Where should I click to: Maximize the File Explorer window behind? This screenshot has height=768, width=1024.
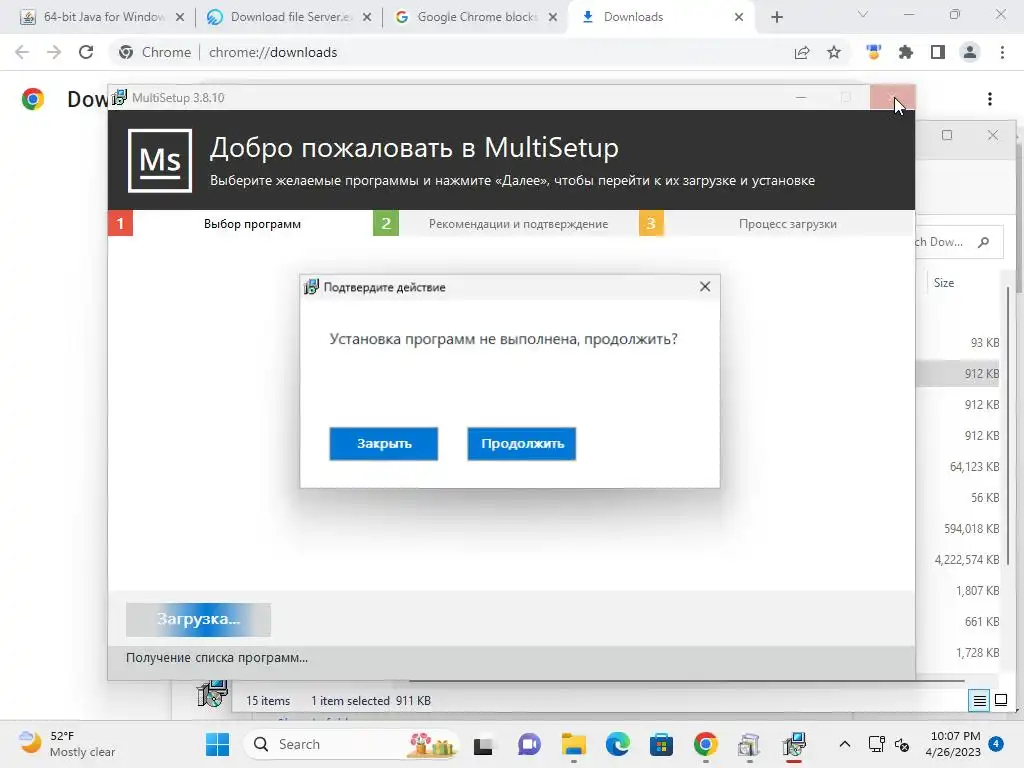946,135
